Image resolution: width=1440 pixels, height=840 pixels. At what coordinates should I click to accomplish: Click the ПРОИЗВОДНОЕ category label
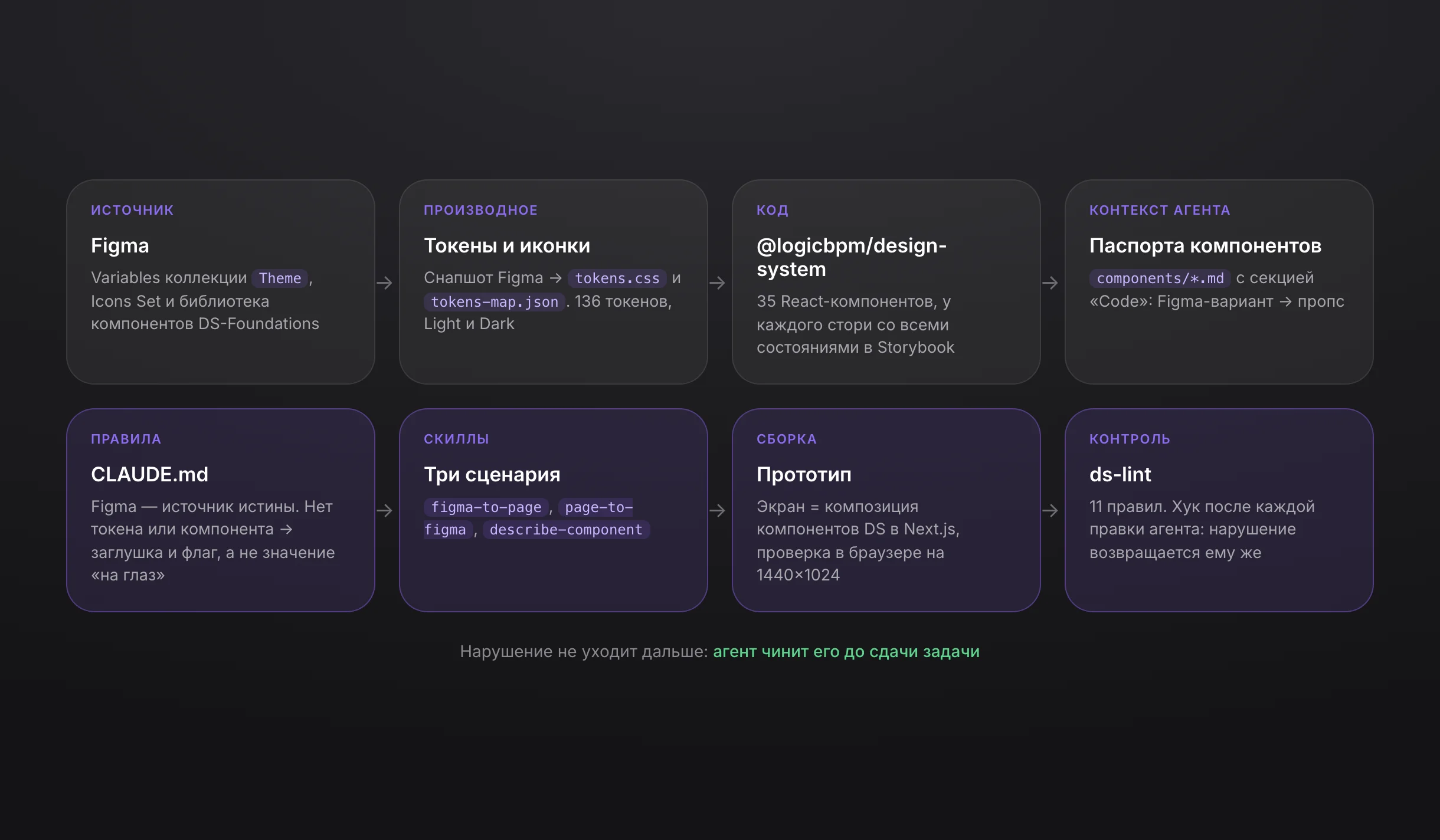[480, 210]
